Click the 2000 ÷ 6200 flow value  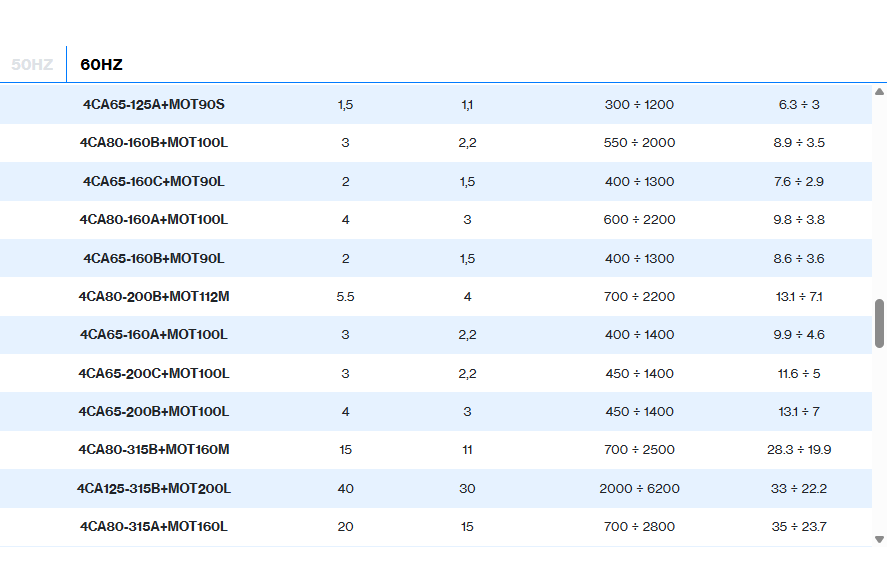coord(639,489)
